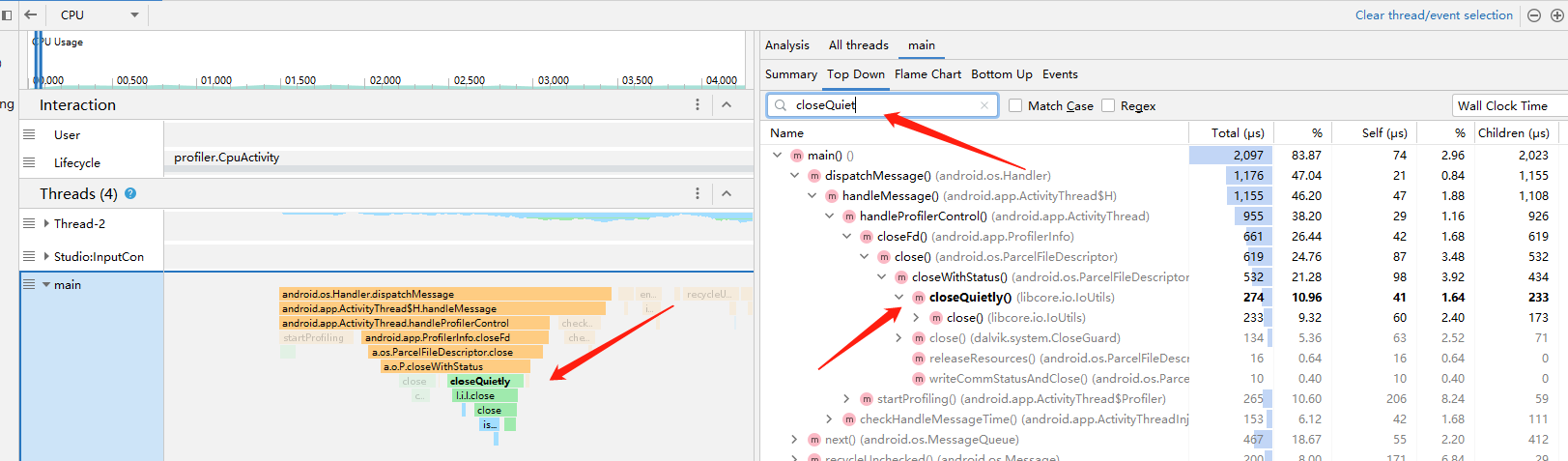Click Clear thread/event selection link

(x=1434, y=14)
